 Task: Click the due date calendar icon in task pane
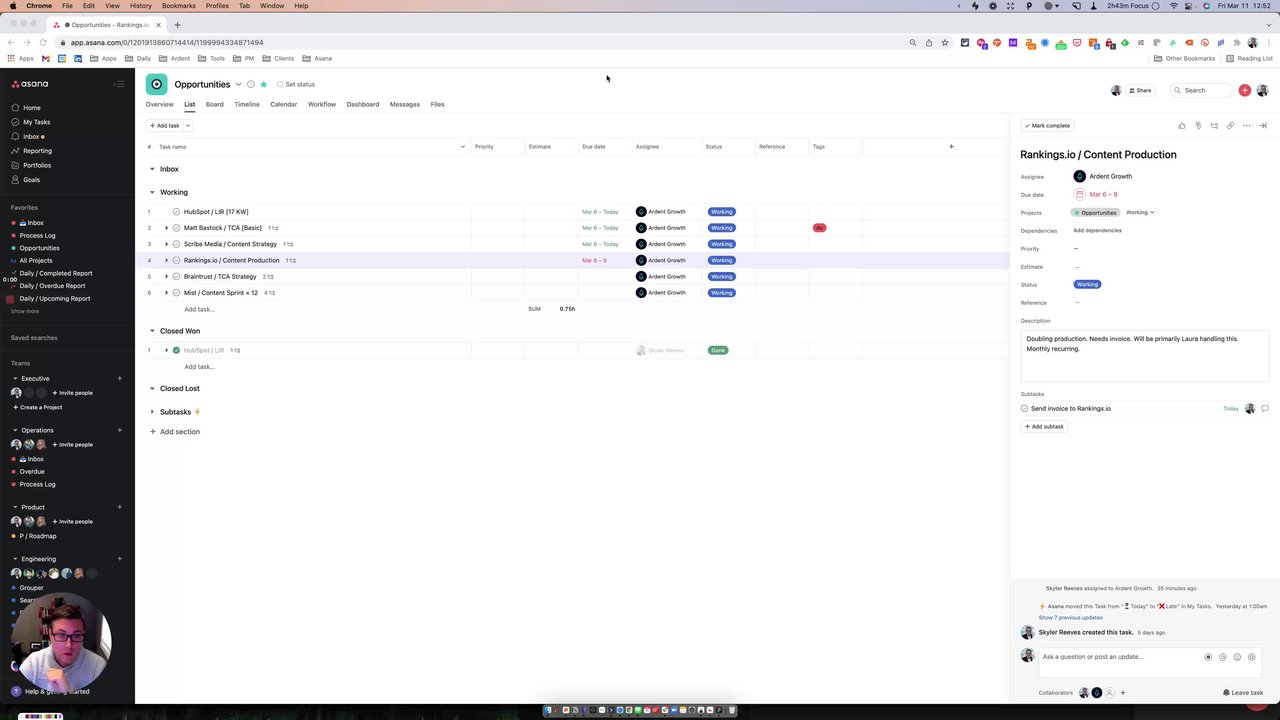click(1079, 194)
